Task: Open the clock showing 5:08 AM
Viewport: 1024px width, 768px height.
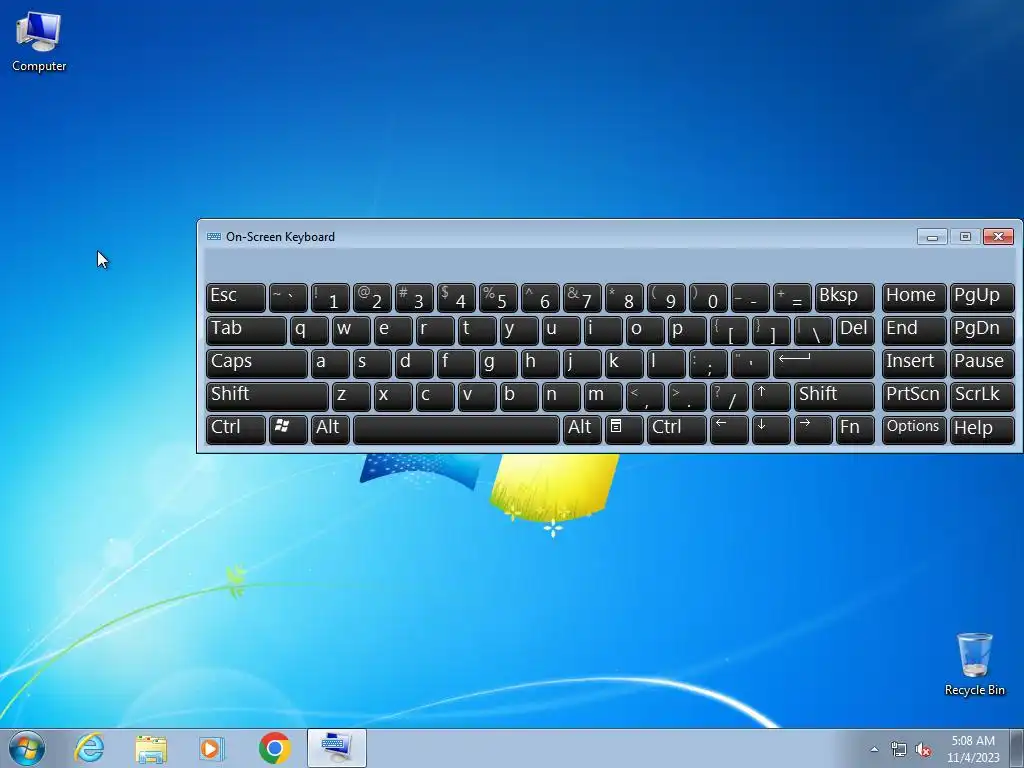Action: coord(973,749)
